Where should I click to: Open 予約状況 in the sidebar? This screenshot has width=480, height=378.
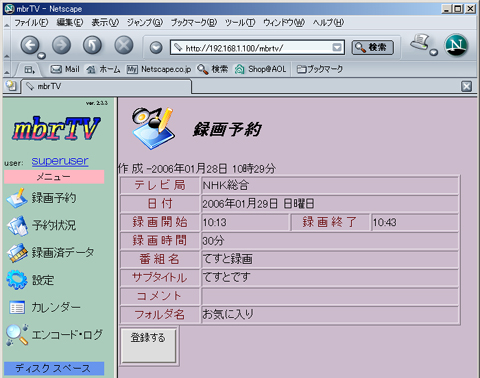click(x=42, y=225)
